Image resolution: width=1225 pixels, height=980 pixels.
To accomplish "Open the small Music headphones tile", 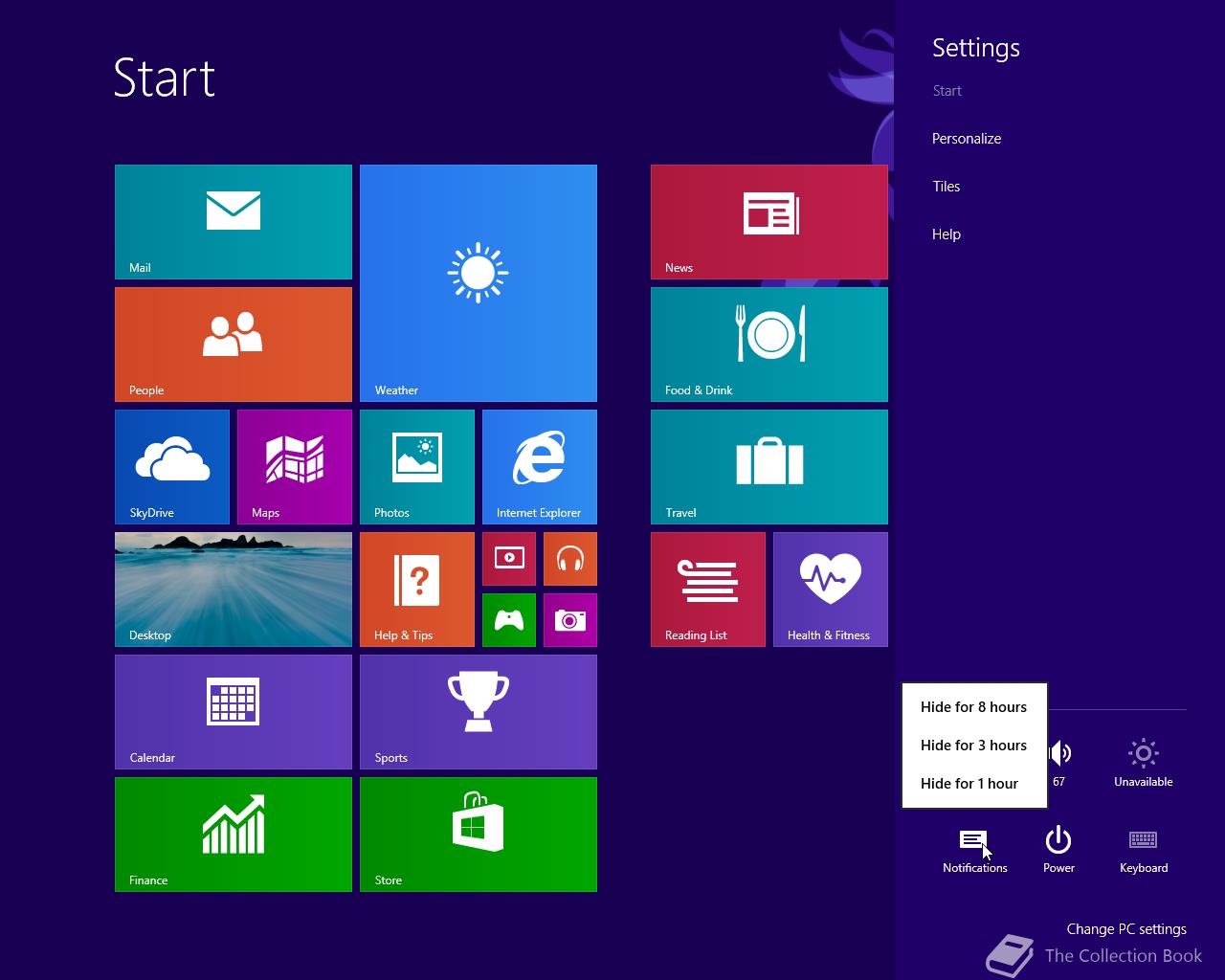I will tap(570, 559).
